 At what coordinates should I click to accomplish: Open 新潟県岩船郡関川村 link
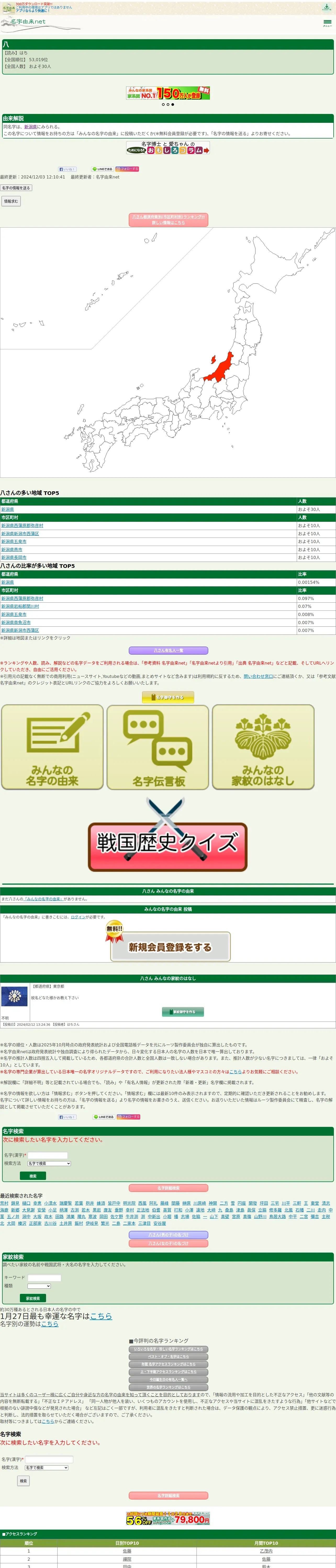tap(20, 606)
